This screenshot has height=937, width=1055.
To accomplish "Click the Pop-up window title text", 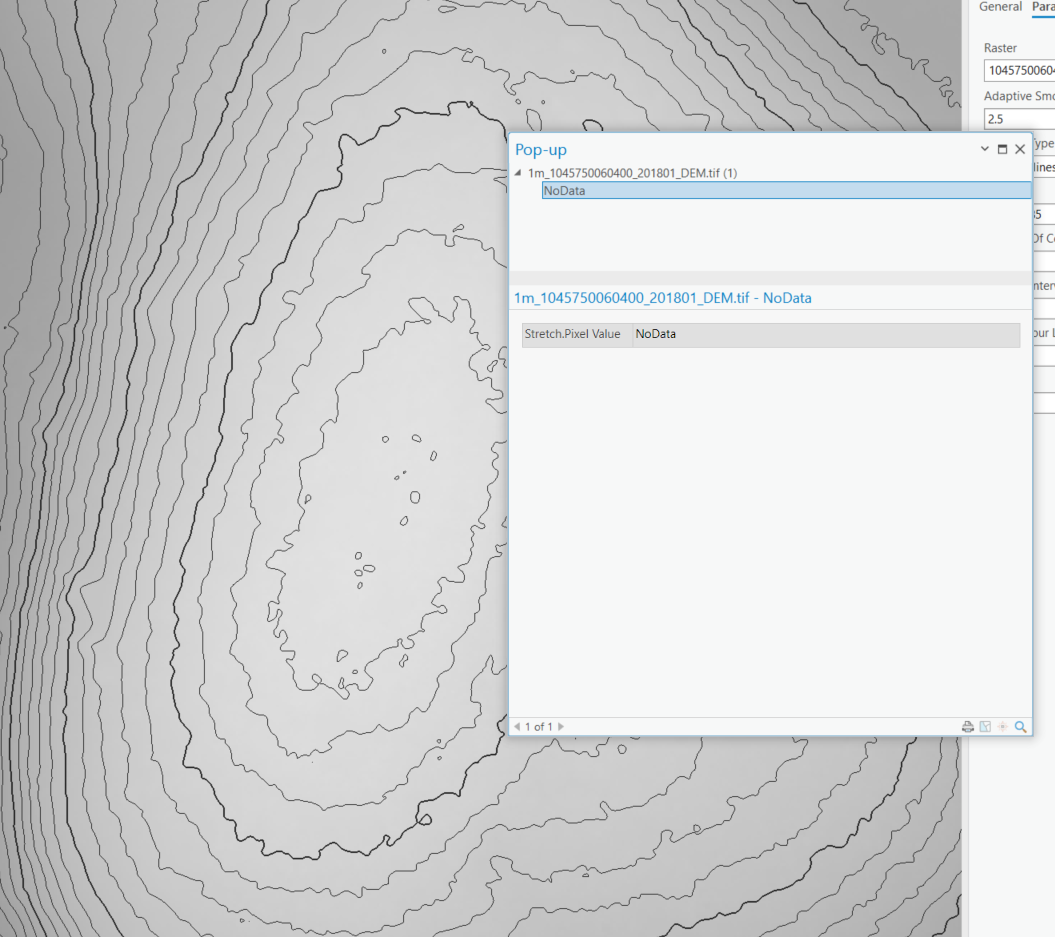I will coord(540,149).
